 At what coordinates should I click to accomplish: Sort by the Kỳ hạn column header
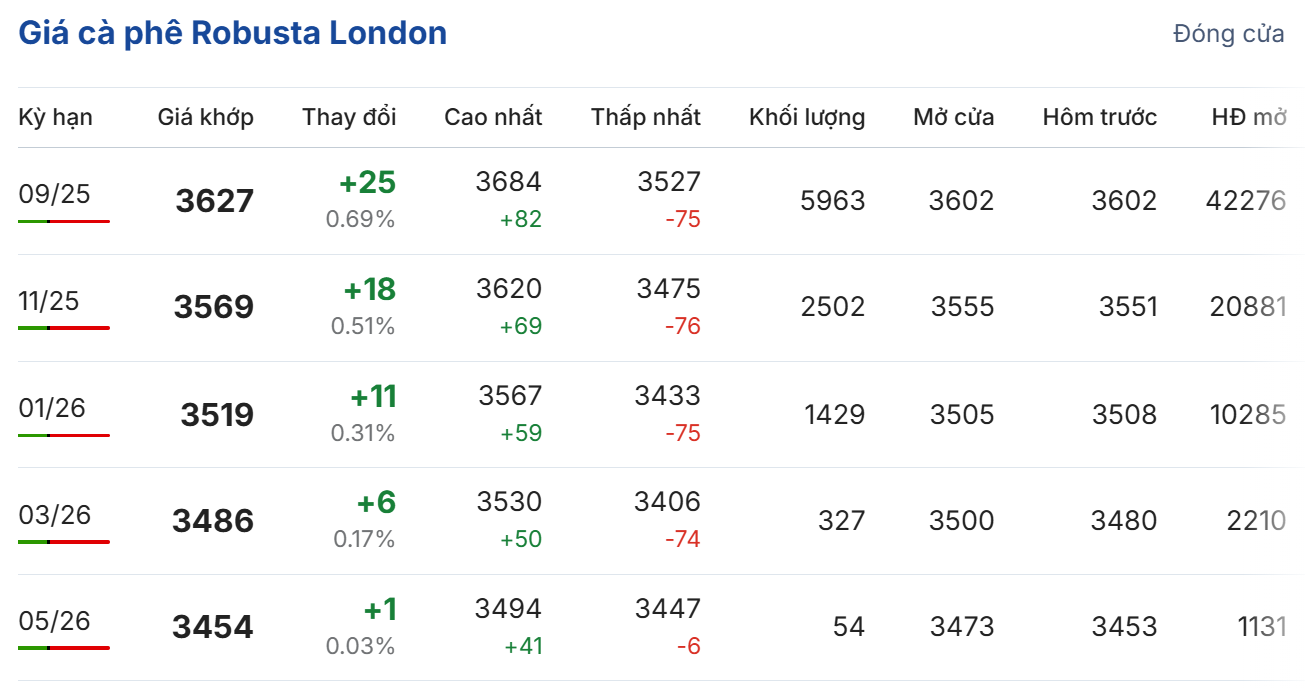point(55,117)
